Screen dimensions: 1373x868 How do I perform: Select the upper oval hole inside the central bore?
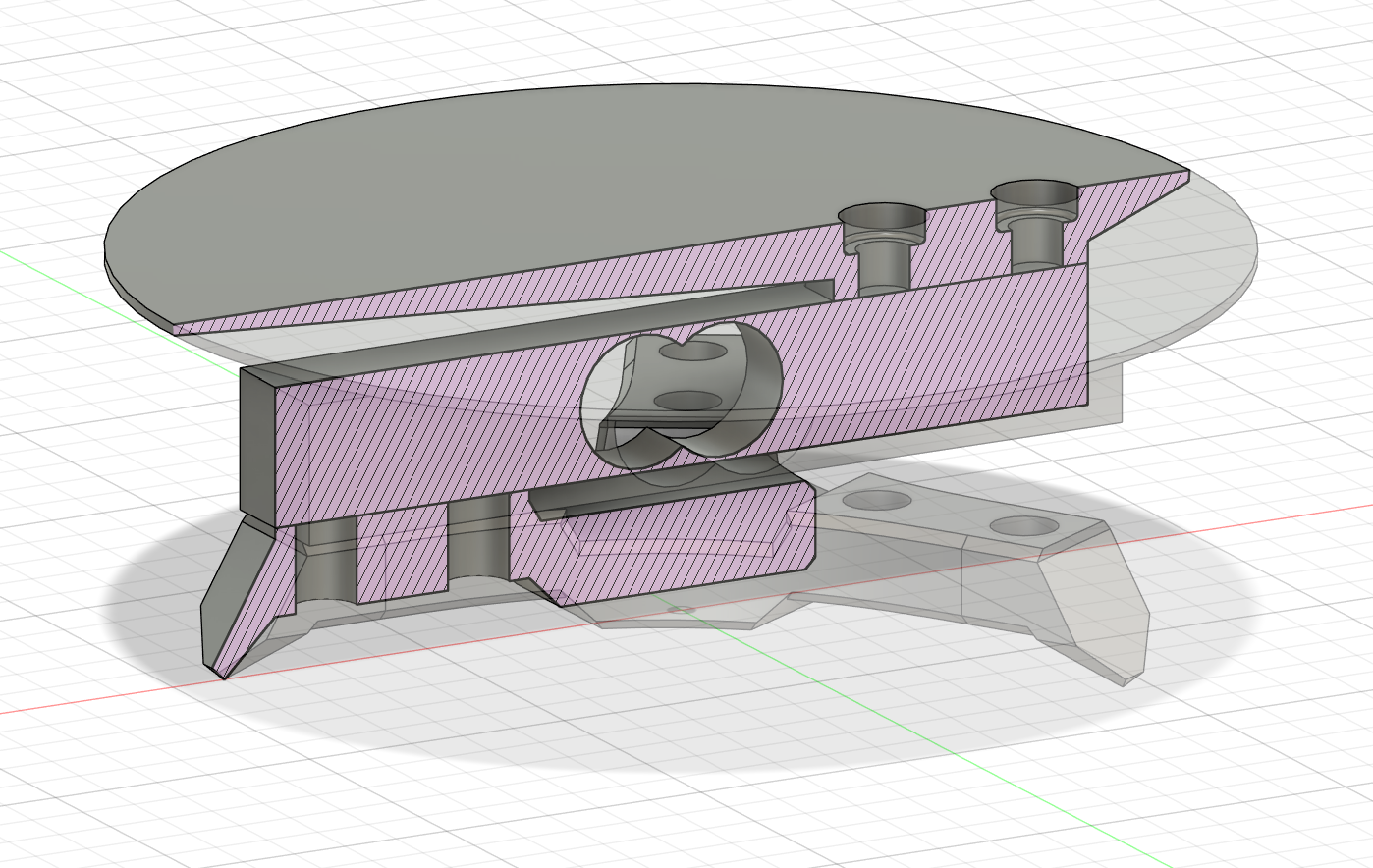(693, 351)
